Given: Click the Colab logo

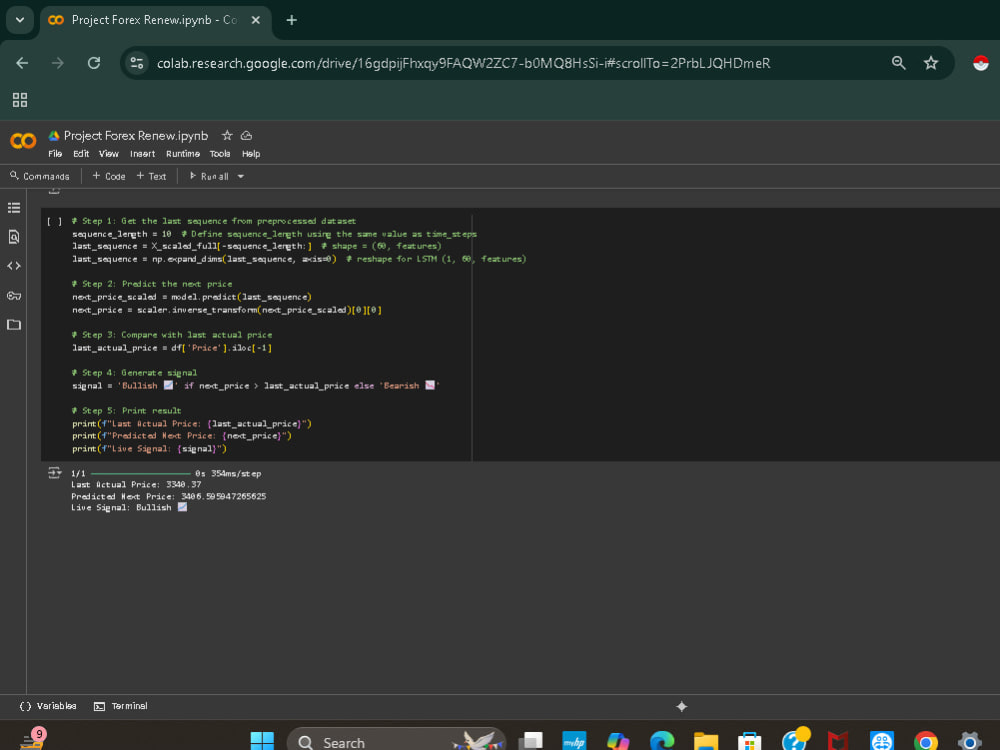Looking at the screenshot, I should tap(23, 141).
